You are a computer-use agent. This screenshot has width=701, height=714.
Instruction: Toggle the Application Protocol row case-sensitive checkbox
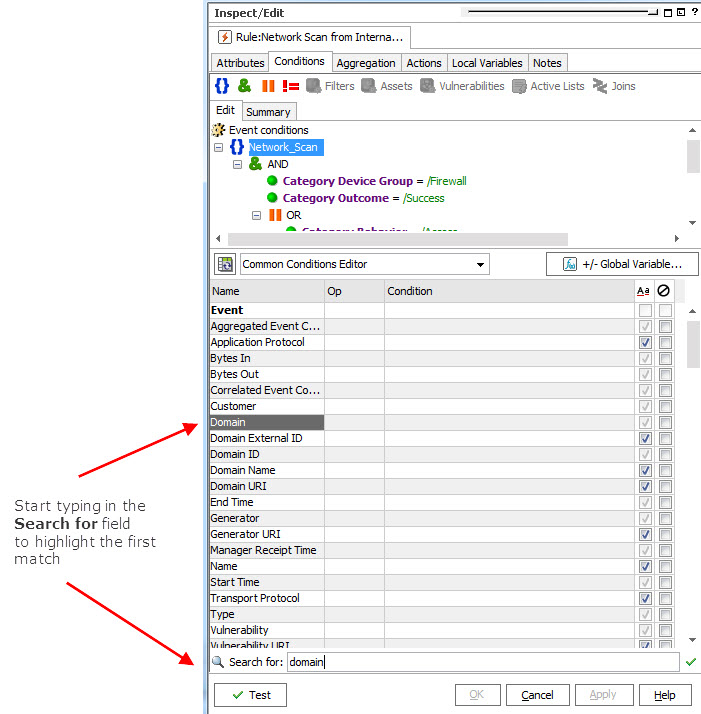pos(645,342)
